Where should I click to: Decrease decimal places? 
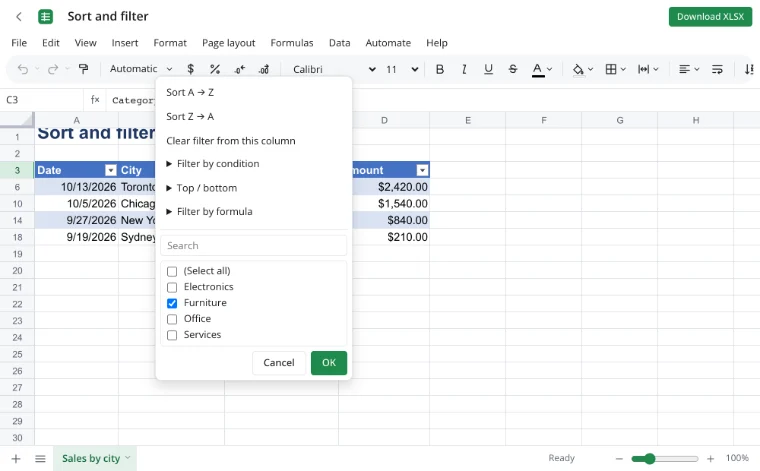point(239,69)
